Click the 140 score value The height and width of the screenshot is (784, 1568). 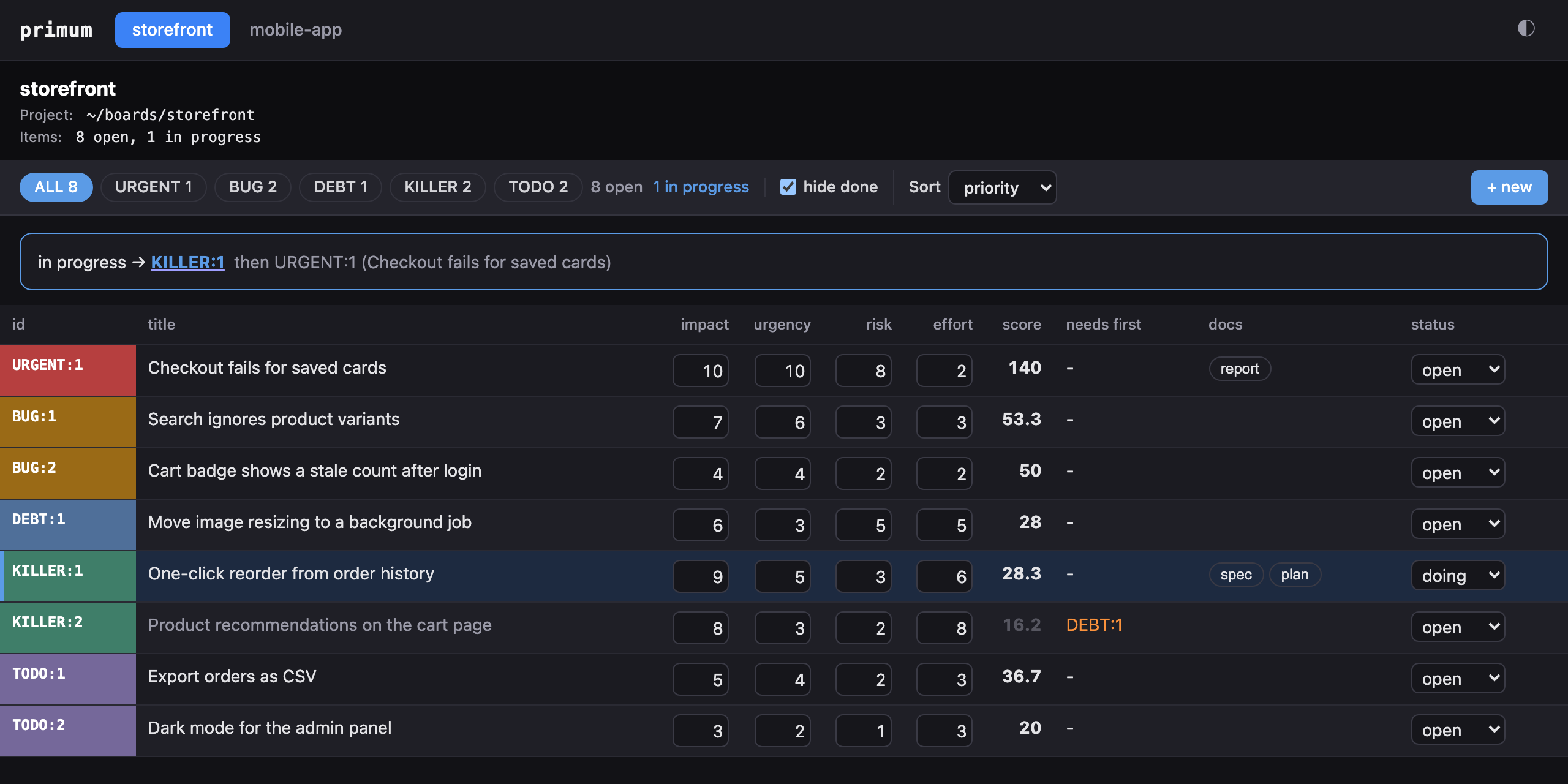[1025, 367]
